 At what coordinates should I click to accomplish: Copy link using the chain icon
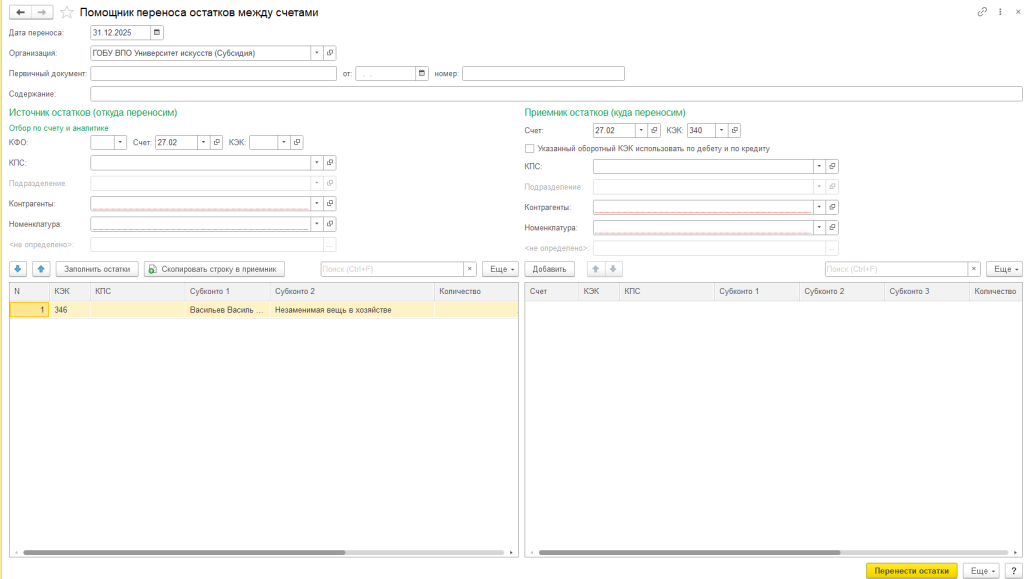[981, 12]
